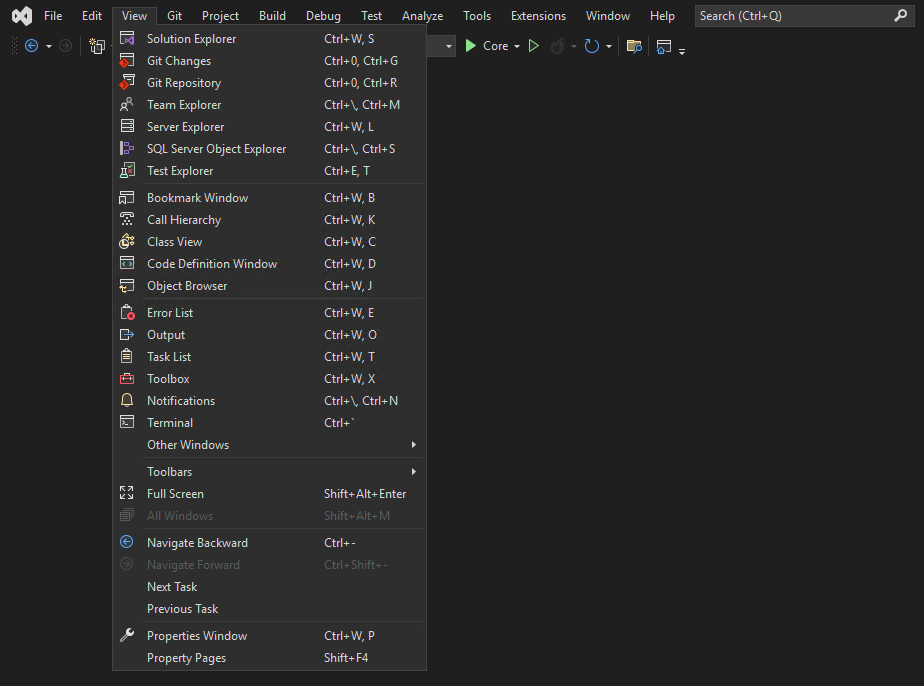Click Start Without Debugging outline arrow
Screen dimensions: 924x686
[534, 46]
